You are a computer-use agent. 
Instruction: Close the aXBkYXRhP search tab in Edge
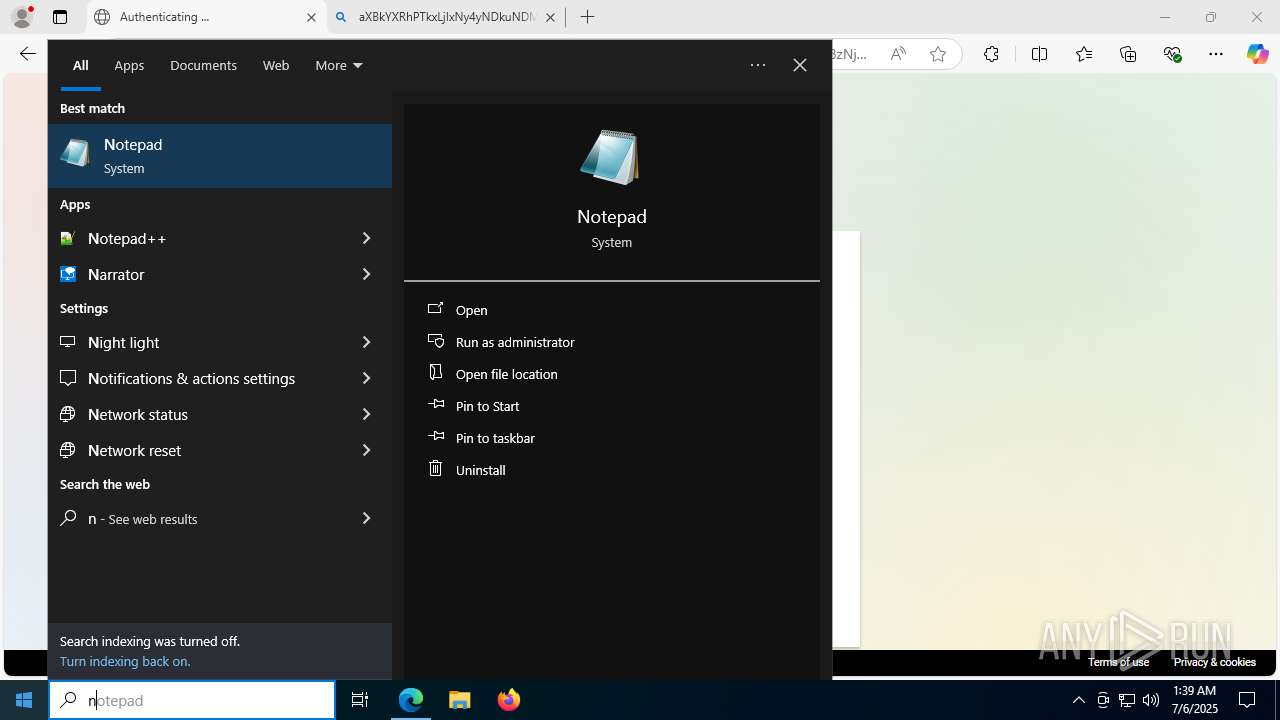click(550, 17)
